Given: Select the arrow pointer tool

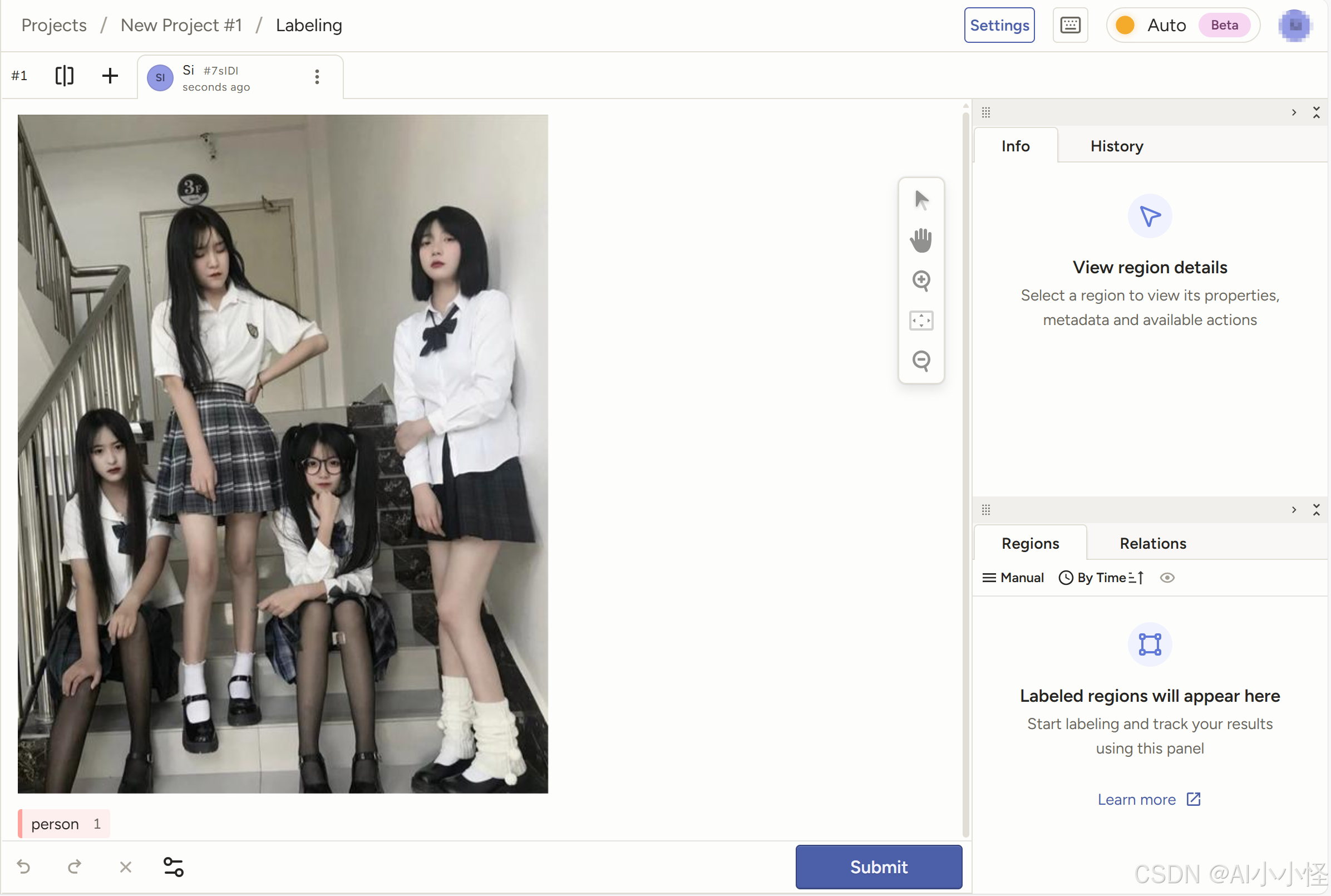Looking at the screenshot, I should 921,200.
